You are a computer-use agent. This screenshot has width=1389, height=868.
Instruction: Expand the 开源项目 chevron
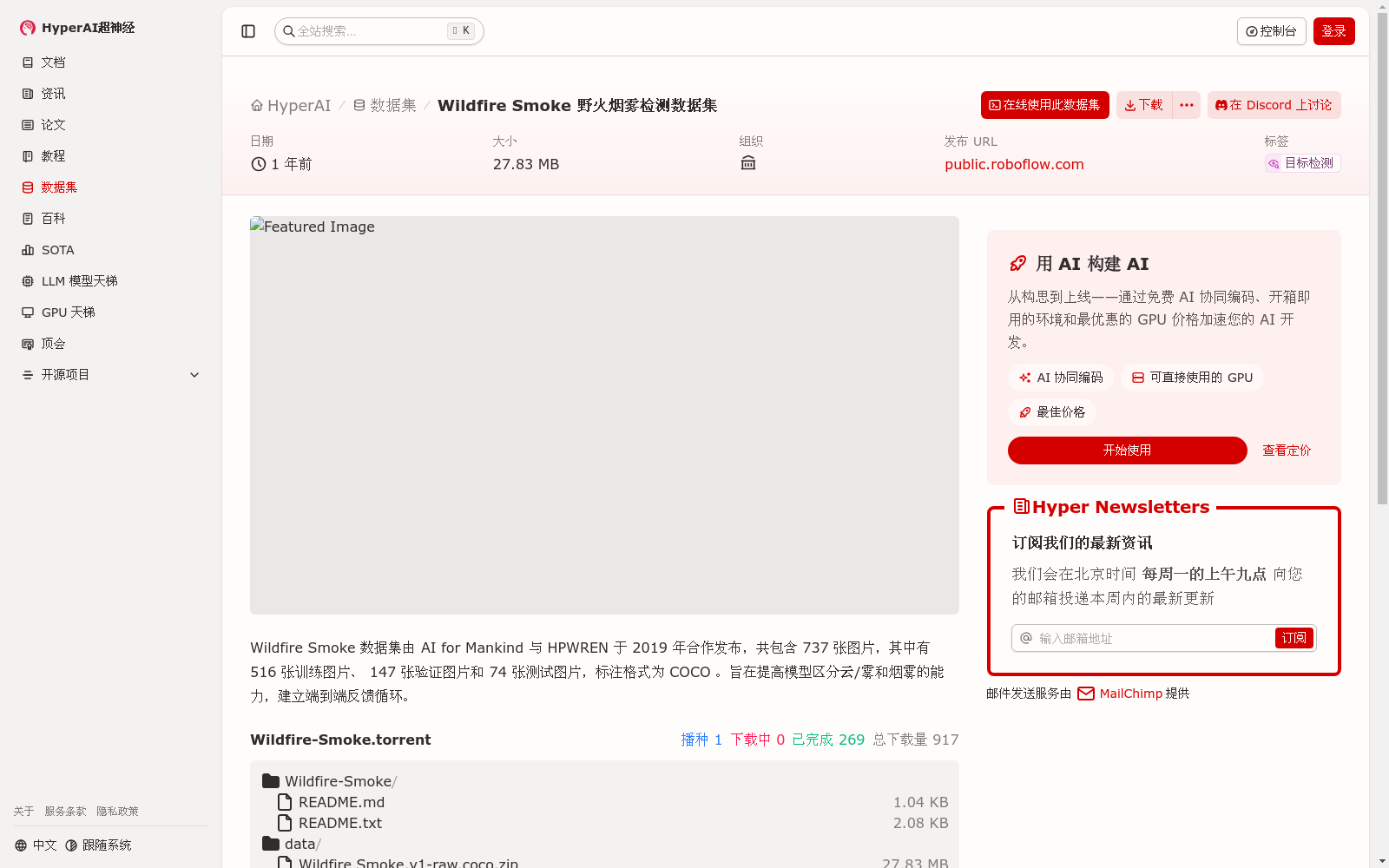click(194, 375)
